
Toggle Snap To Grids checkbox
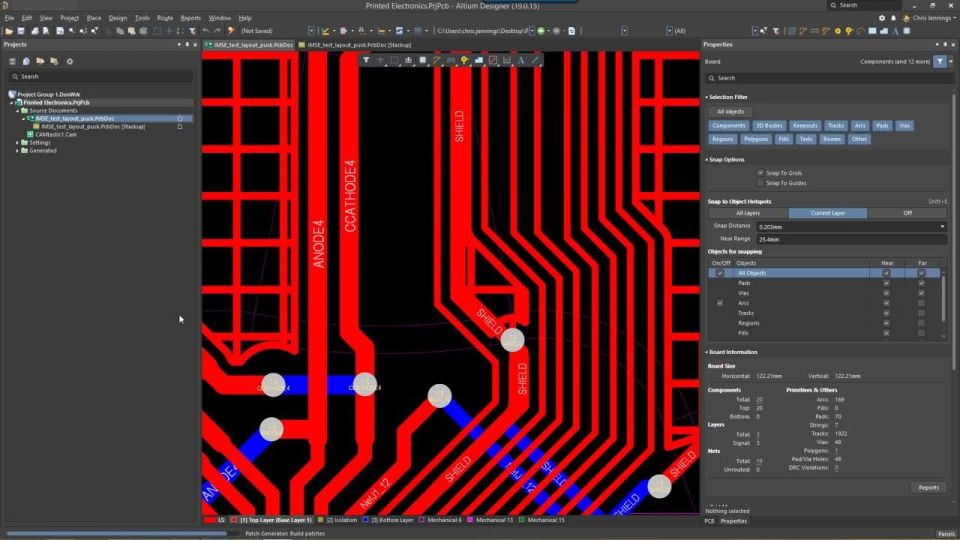760,173
